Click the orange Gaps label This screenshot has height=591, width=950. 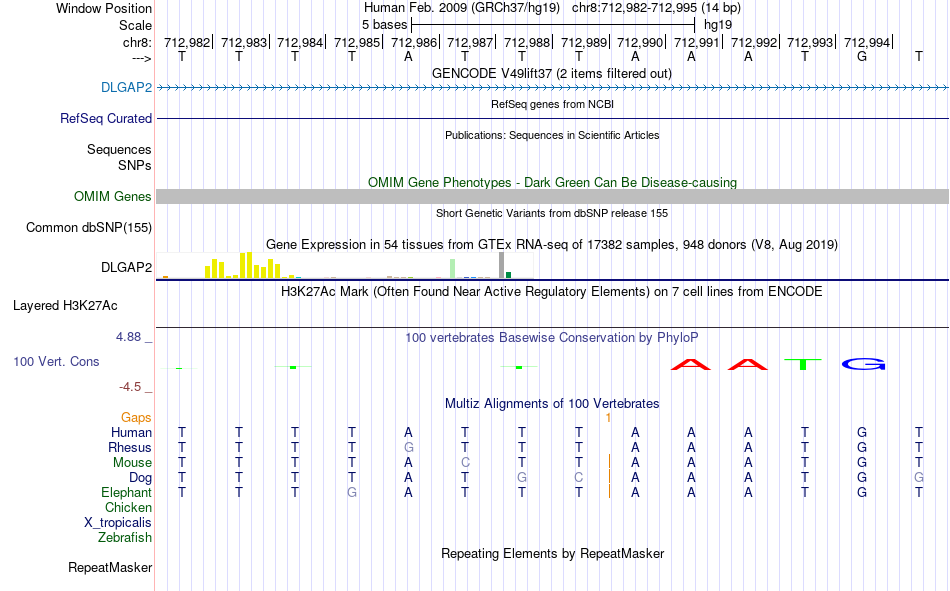[136, 417]
